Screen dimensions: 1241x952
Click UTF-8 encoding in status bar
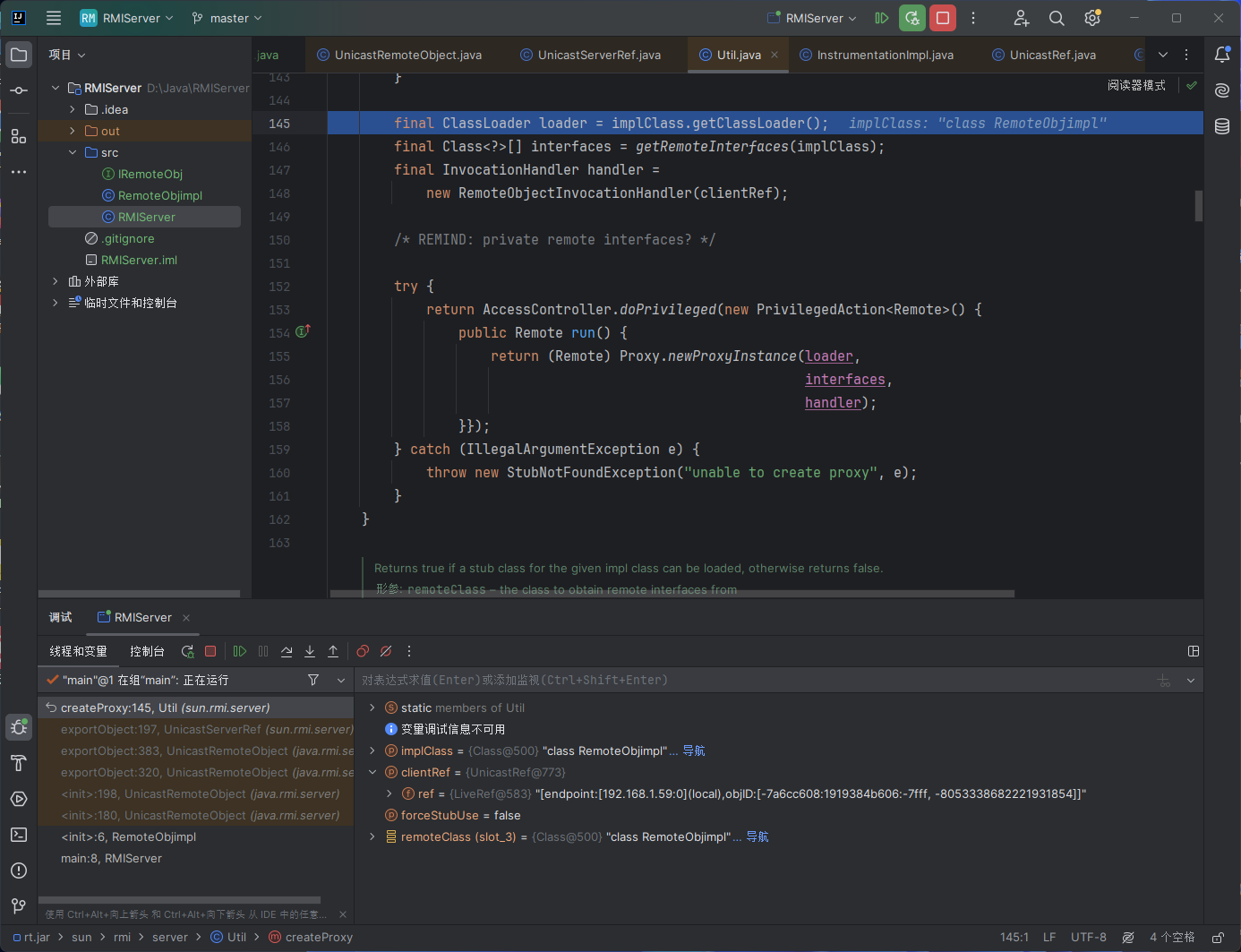click(1089, 937)
